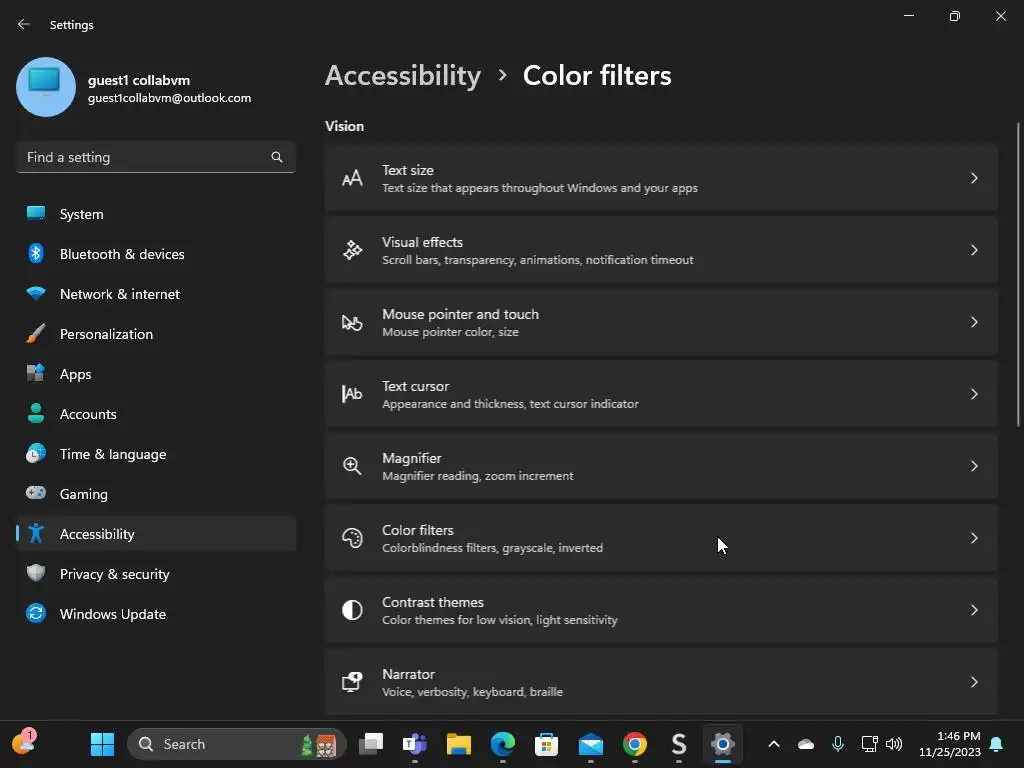This screenshot has height=768, width=1024.
Task: Open Microsoft Edge from the taskbar
Action: pyautogui.click(x=502, y=744)
